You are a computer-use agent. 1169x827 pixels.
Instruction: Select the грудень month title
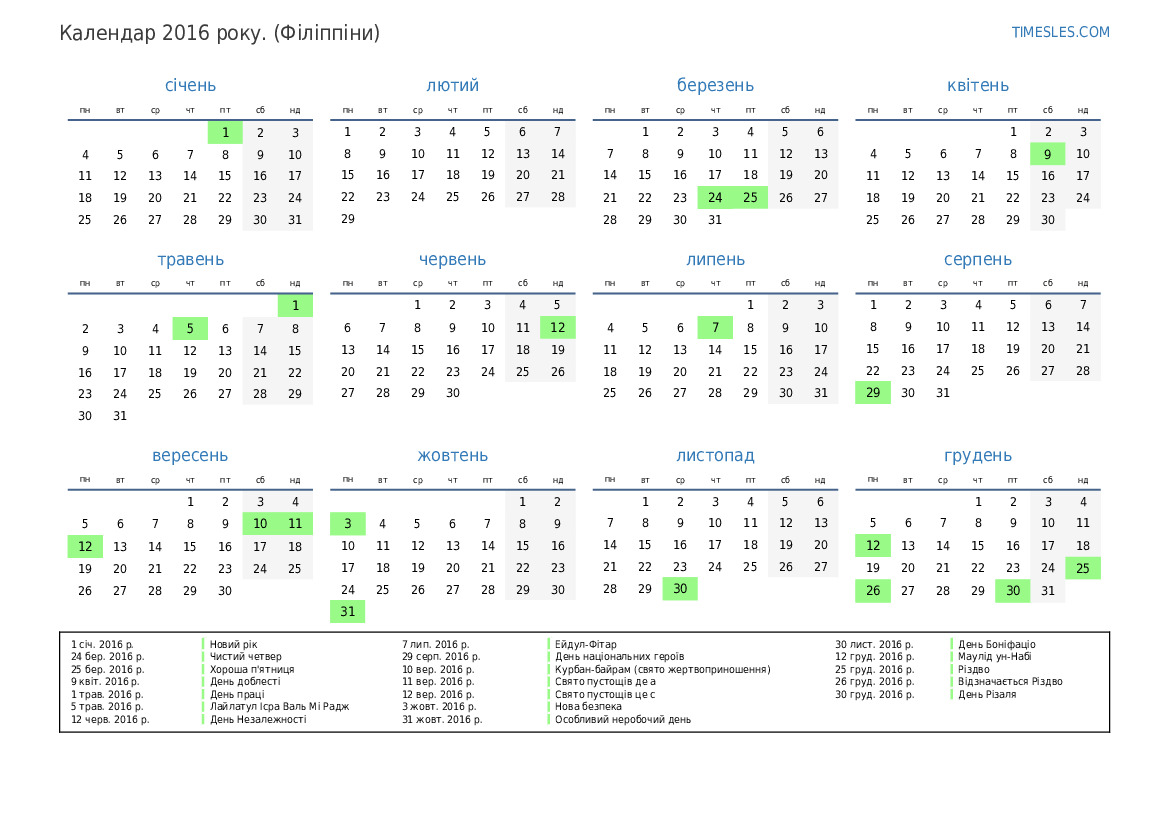(x=978, y=456)
